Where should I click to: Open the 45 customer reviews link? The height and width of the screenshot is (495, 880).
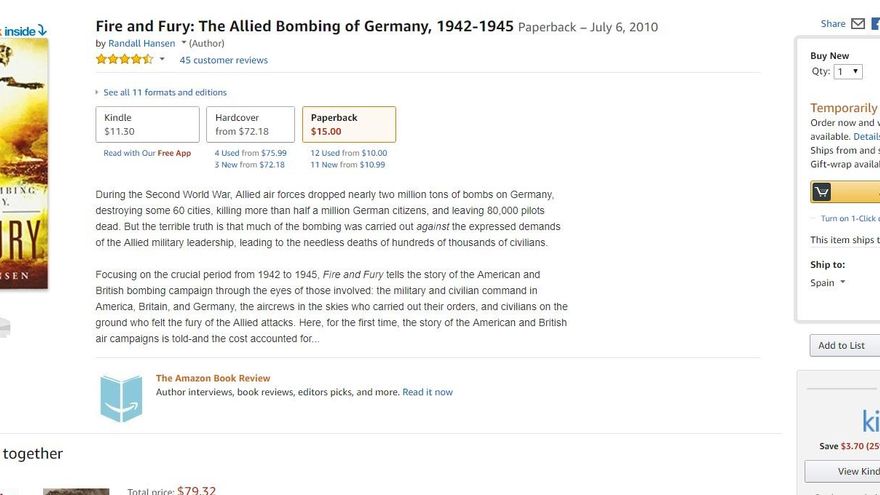[224, 60]
